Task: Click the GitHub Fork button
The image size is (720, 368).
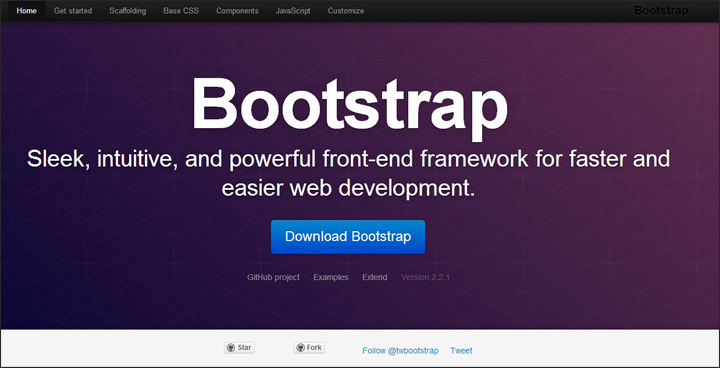Action: 309,348
